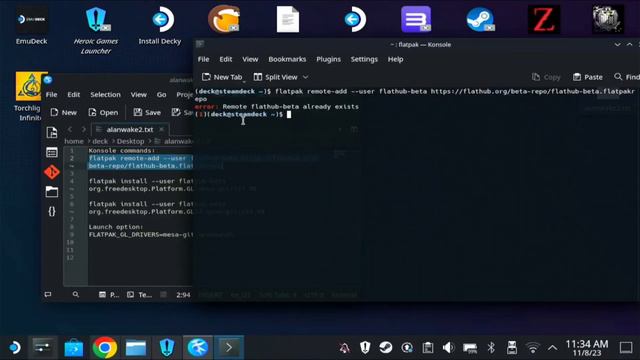Viewport: 640px width, 360px height.
Task: Click Show Desktop button at taskbar end
Action: 626,348
